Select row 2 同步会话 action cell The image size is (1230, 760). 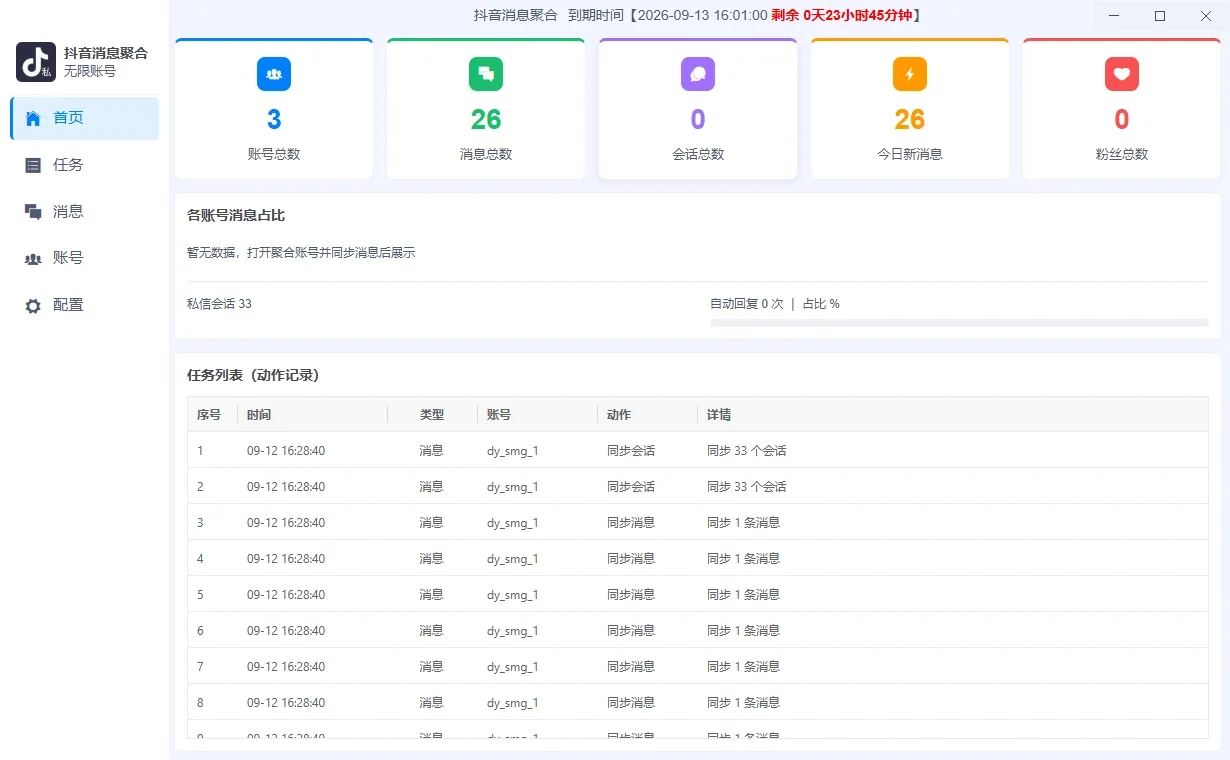631,487
